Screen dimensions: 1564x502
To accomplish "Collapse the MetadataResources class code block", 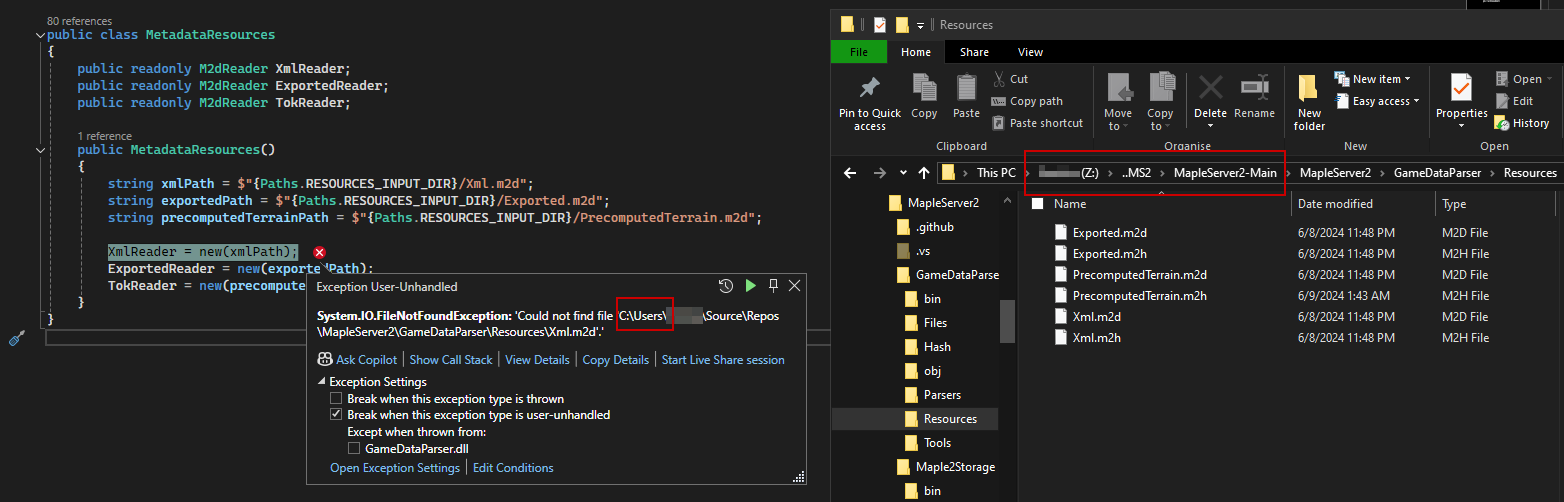I will point(40,35).
